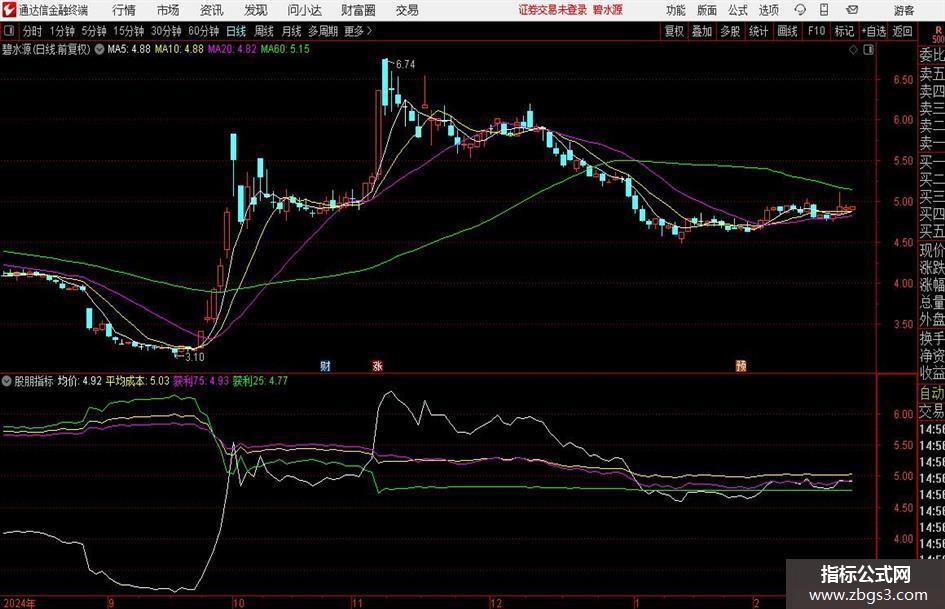Click the customer service headset icon
The height and width of the screenshot is (609, 945).
[800, 10]
